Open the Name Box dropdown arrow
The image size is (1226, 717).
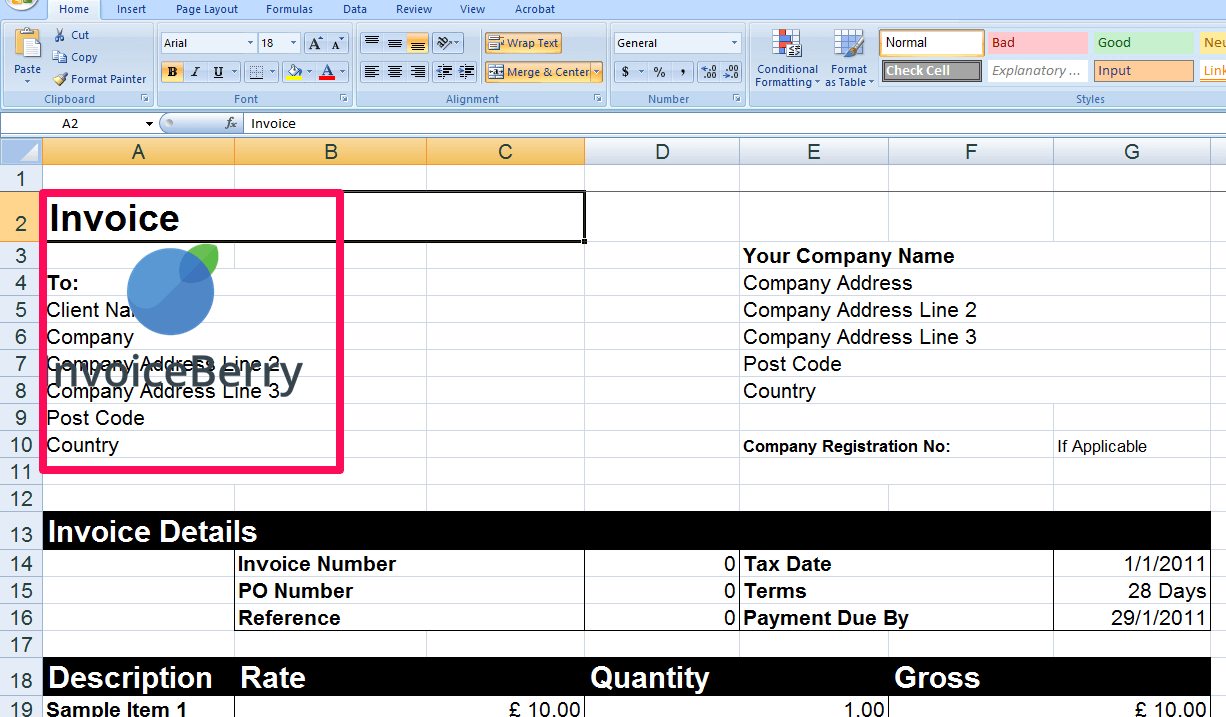149,124
